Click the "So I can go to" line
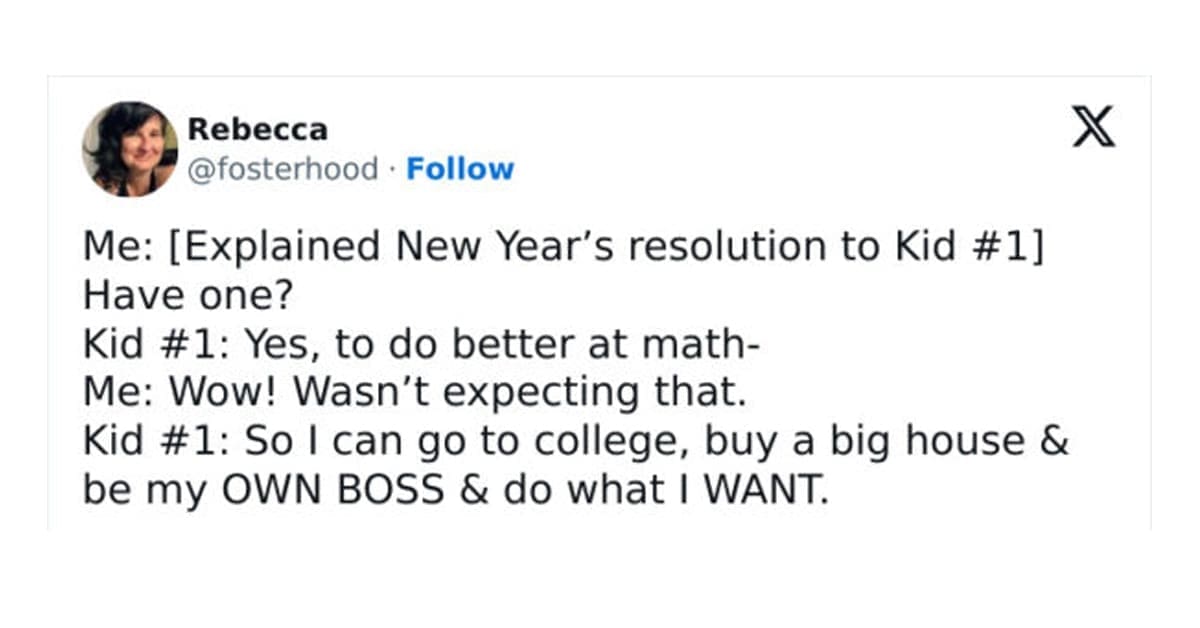The width and height of the screenshot is (1200, 628). coord(575,442)
